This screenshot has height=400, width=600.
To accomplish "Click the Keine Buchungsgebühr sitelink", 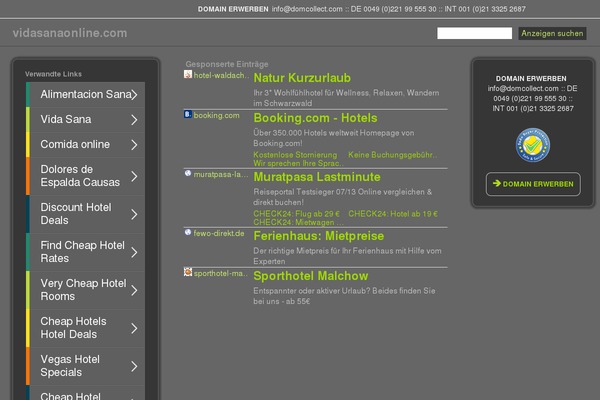I will pos(393,155).
